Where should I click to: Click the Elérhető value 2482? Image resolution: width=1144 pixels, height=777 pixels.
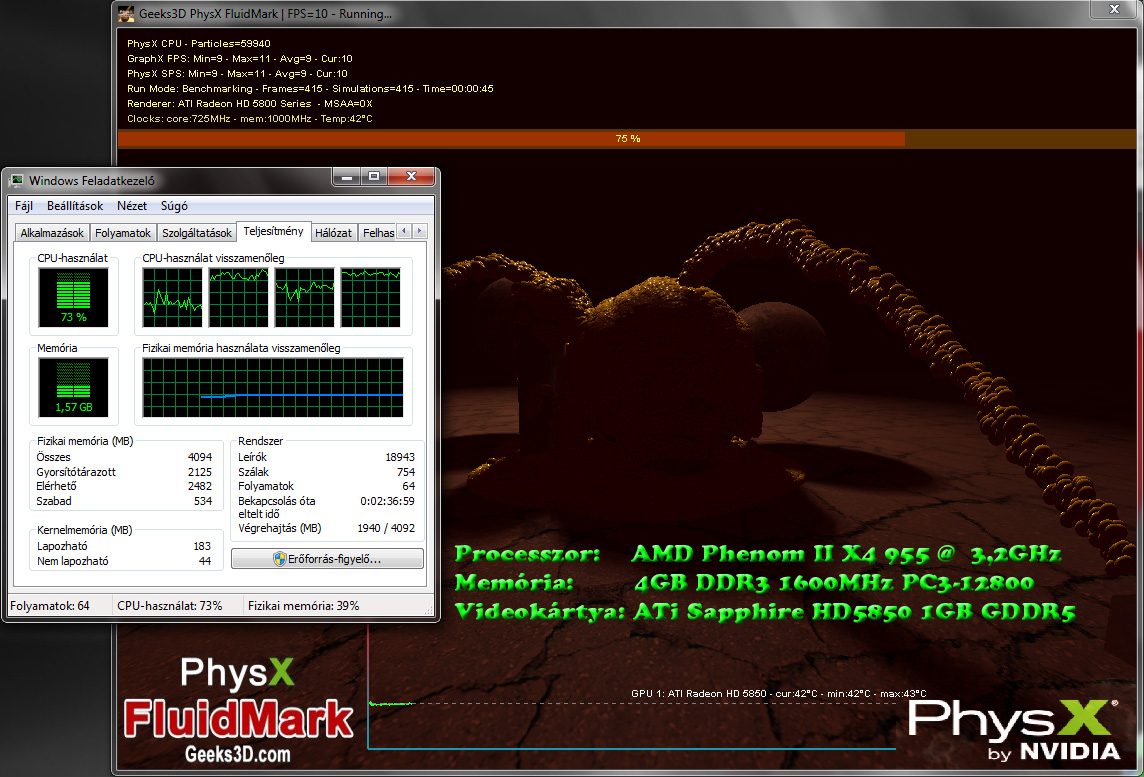coord(200,486)
